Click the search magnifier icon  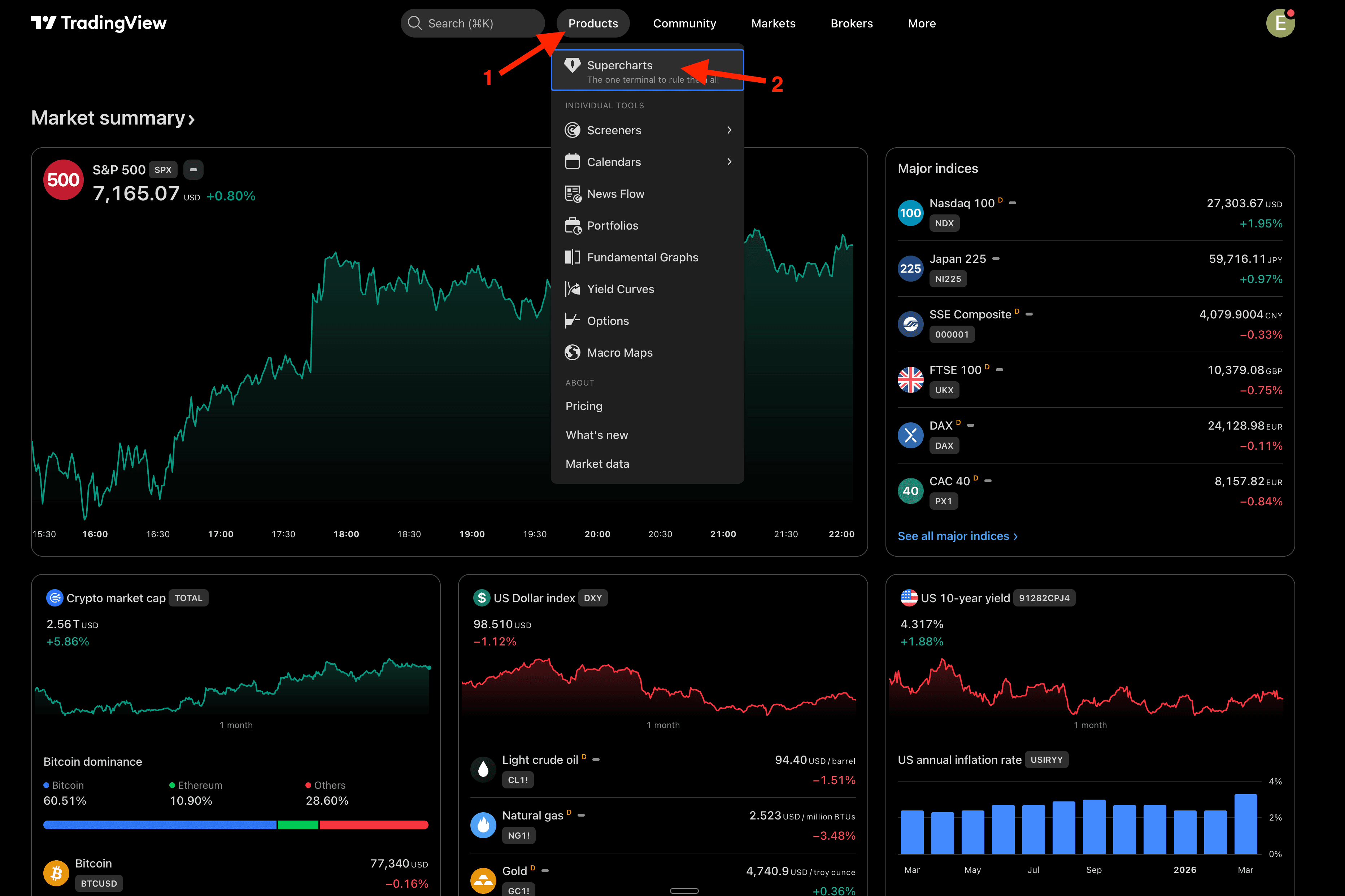coord(415,23)
